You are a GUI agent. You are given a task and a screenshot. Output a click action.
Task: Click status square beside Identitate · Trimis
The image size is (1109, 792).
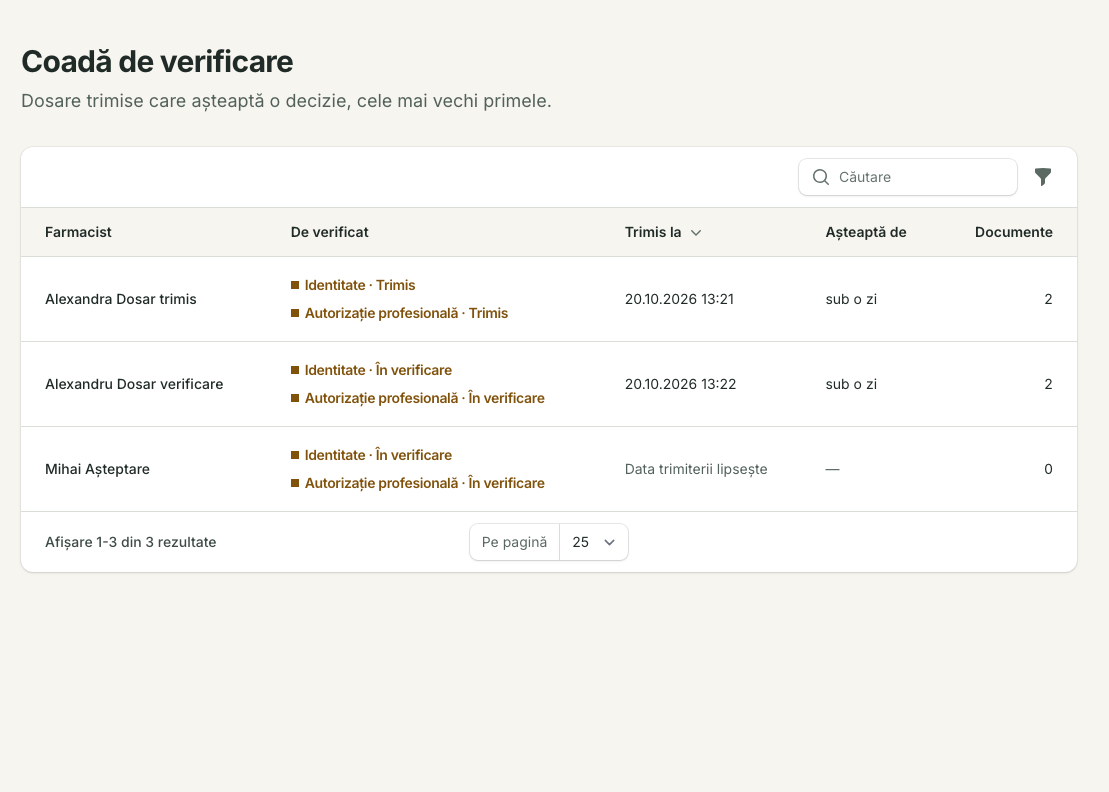[x=295, y=285]
